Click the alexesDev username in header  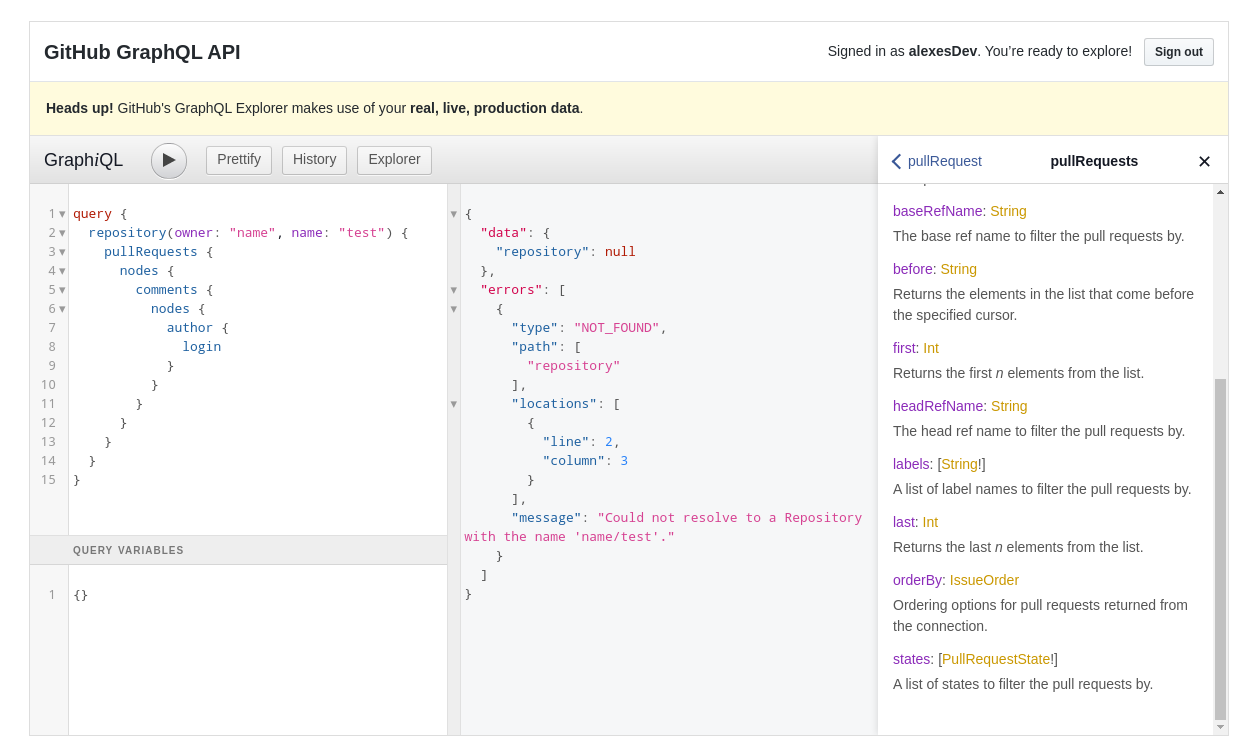click(943, 51)
